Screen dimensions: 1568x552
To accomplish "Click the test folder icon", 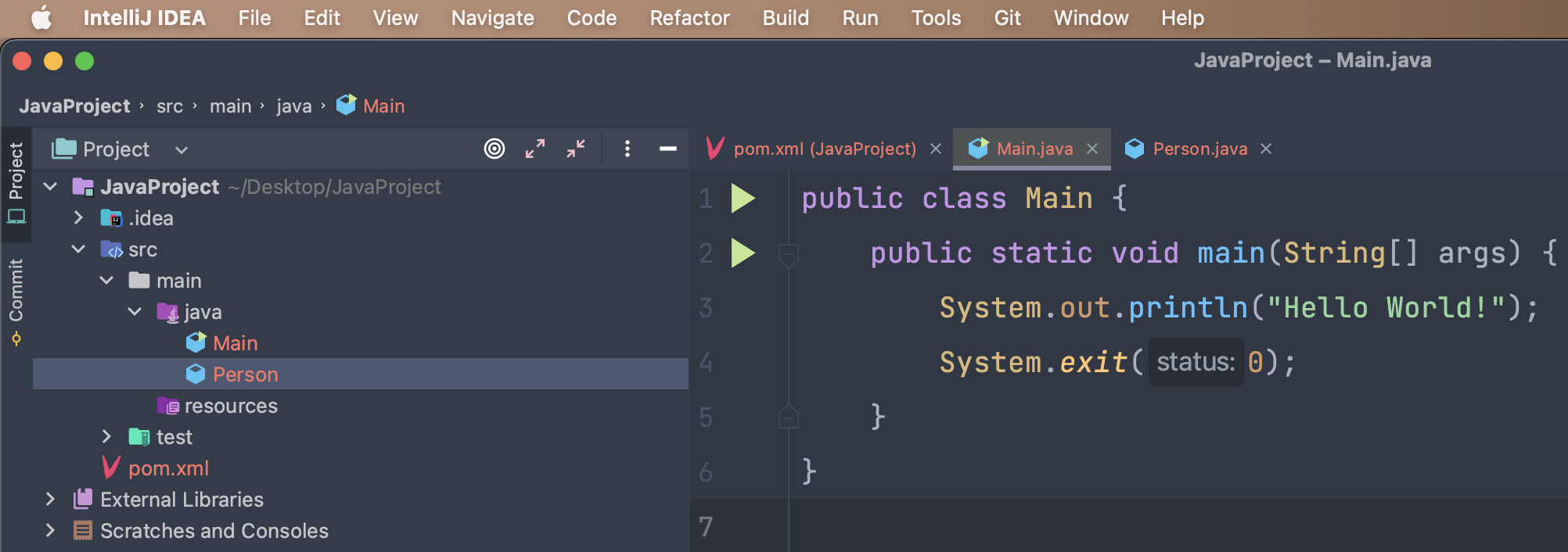I will click(x=139, y=437).
